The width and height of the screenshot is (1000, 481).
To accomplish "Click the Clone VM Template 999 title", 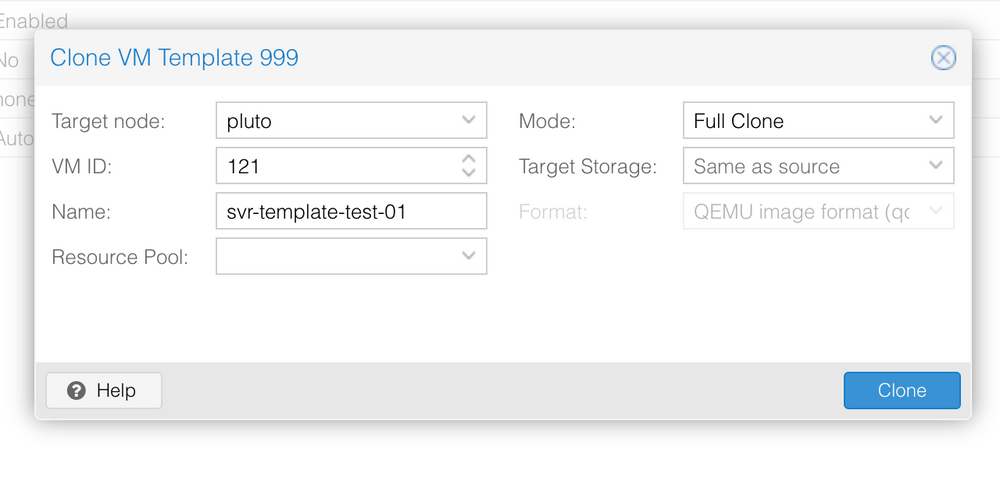I will tap(174, 58).
